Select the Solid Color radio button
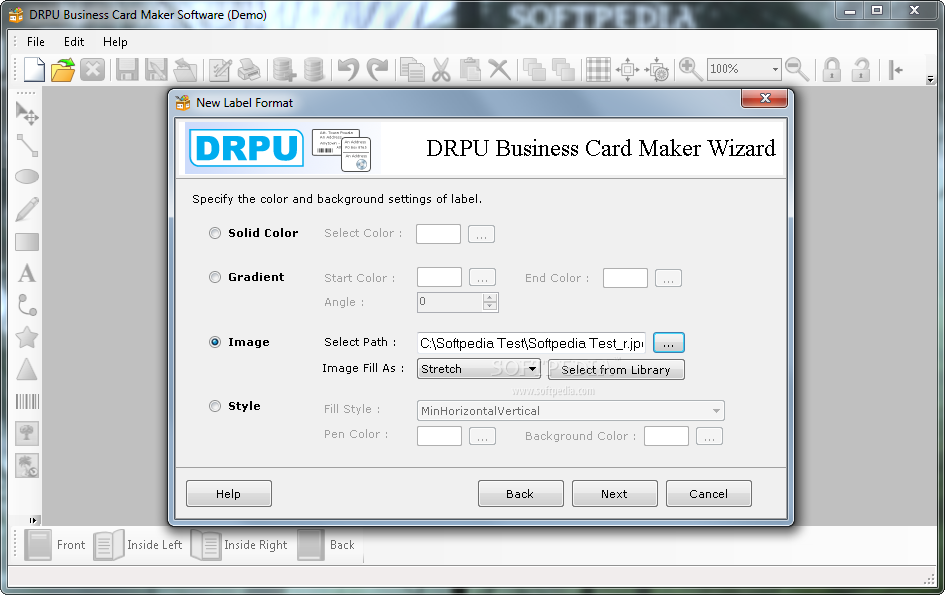Image resolution: width=945 pixels, height=595 pixels. (215, 233)
